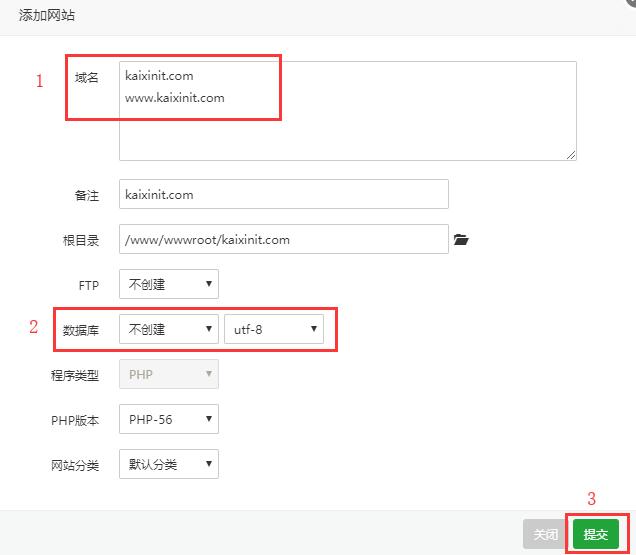Place cursor on the www.kaixinit.com line

click(x=175, y=98)
